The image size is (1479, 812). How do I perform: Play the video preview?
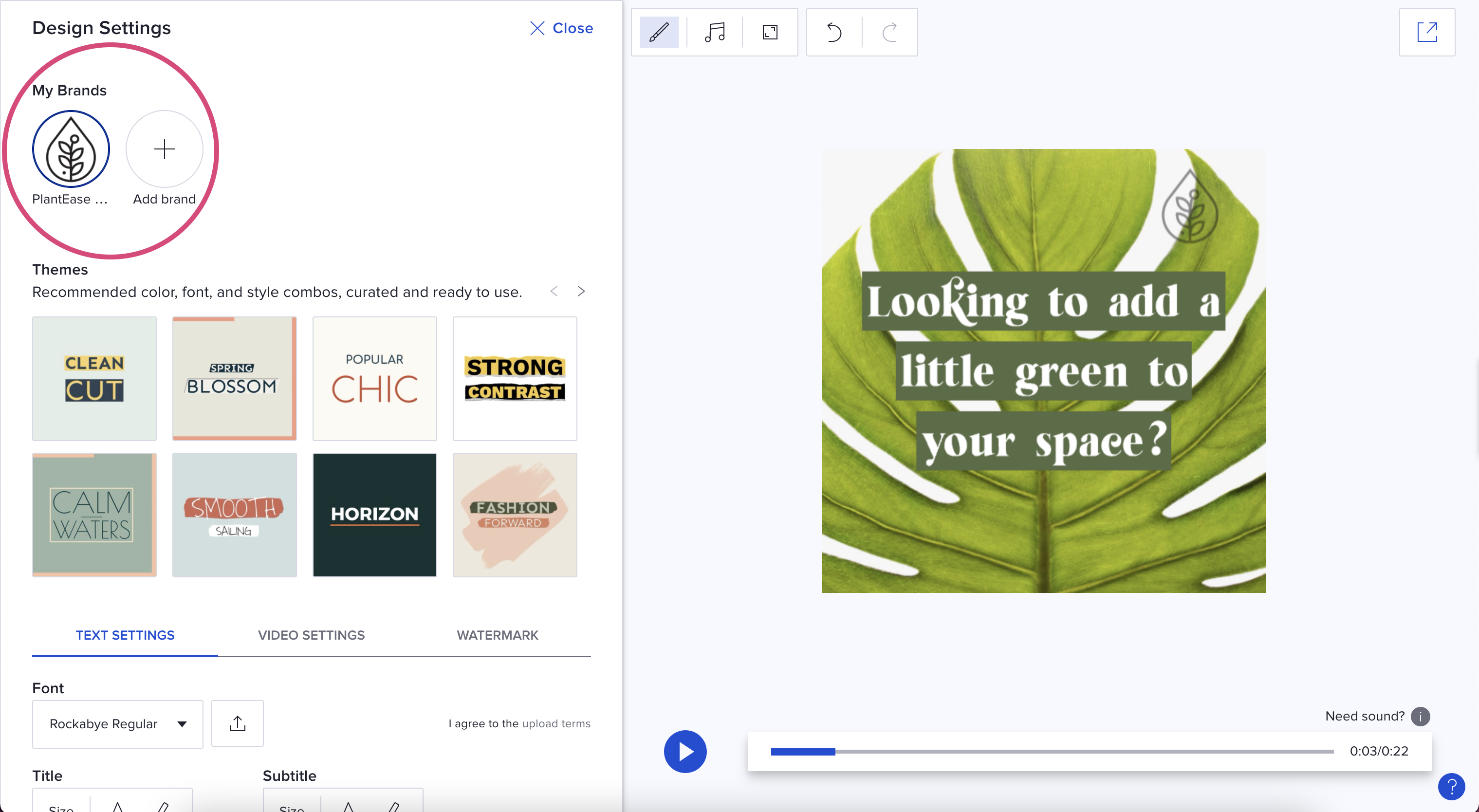(x=685, y=751)
